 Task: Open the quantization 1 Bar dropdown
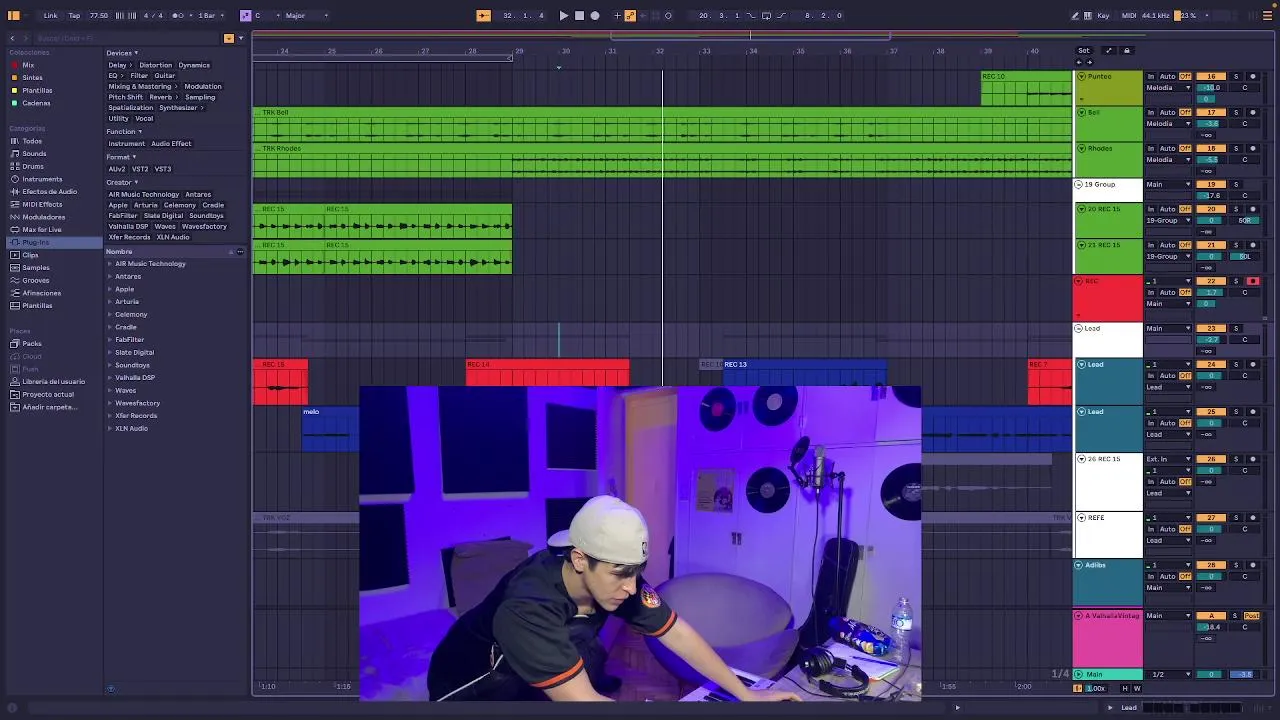click(x=208, y=15)
